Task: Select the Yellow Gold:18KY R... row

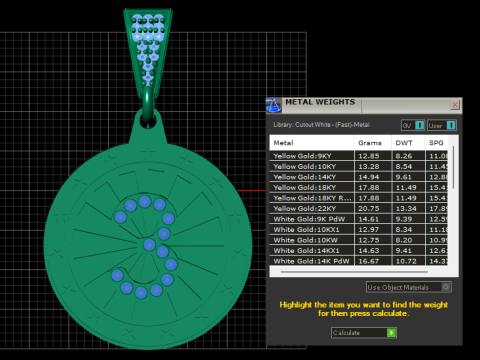Action: tap(358, 198)
